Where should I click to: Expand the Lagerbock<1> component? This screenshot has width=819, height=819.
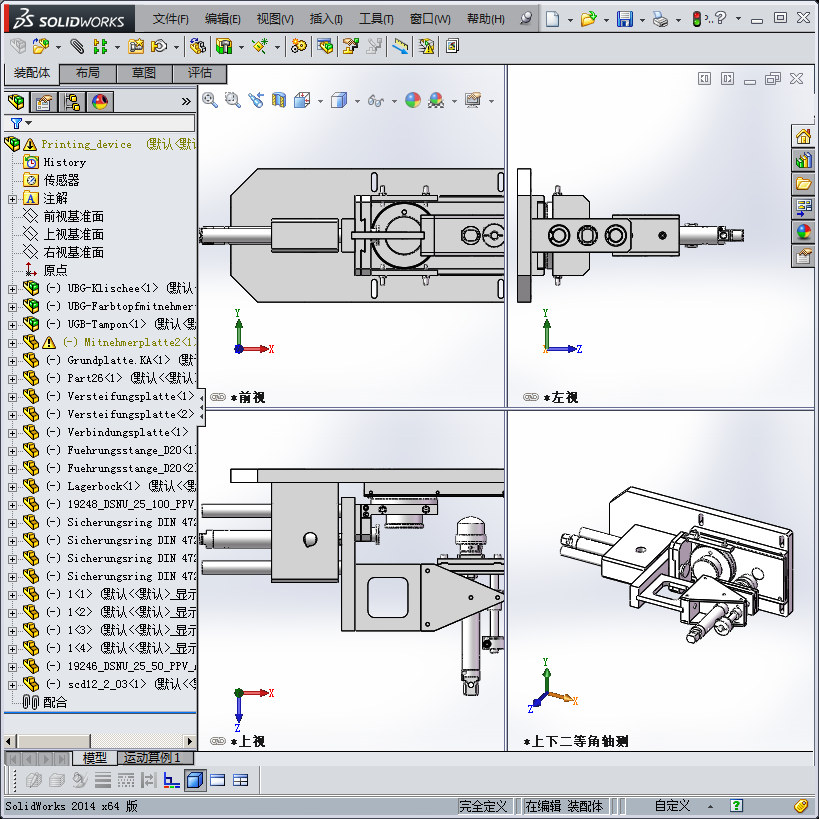(13, 487)
